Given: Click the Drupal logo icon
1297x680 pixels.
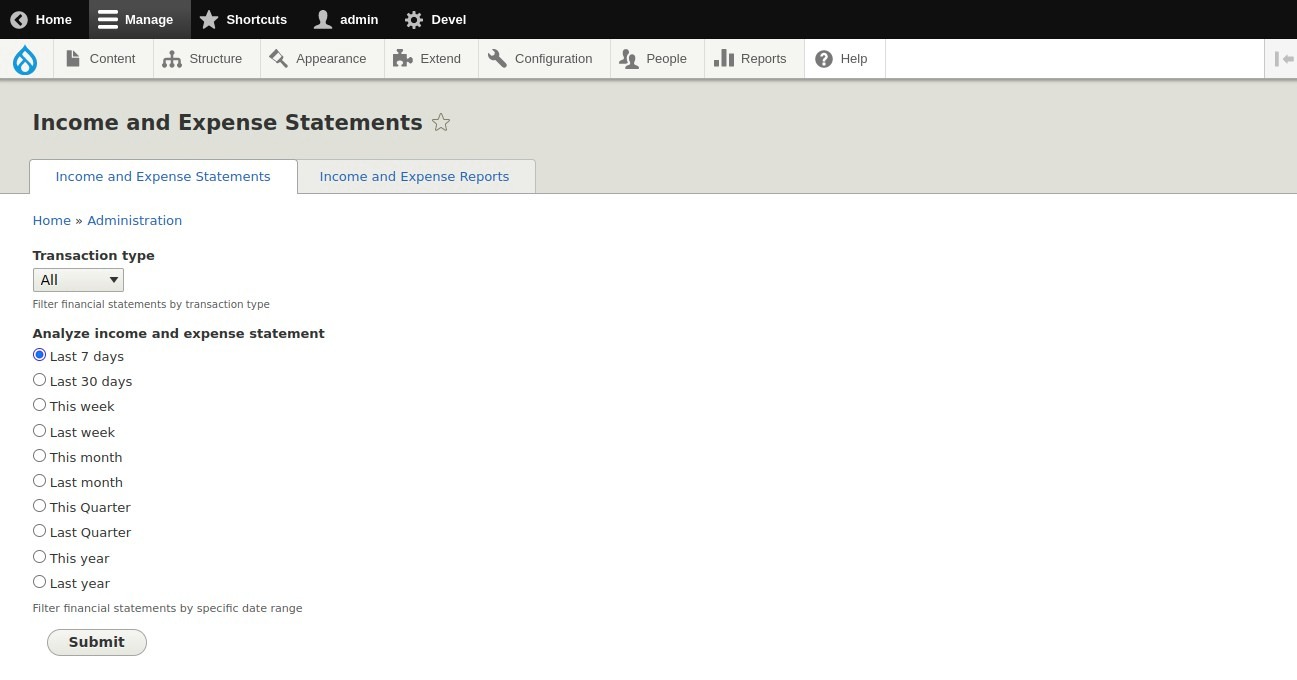Looking at the screenshot, I should coord(25,59).
